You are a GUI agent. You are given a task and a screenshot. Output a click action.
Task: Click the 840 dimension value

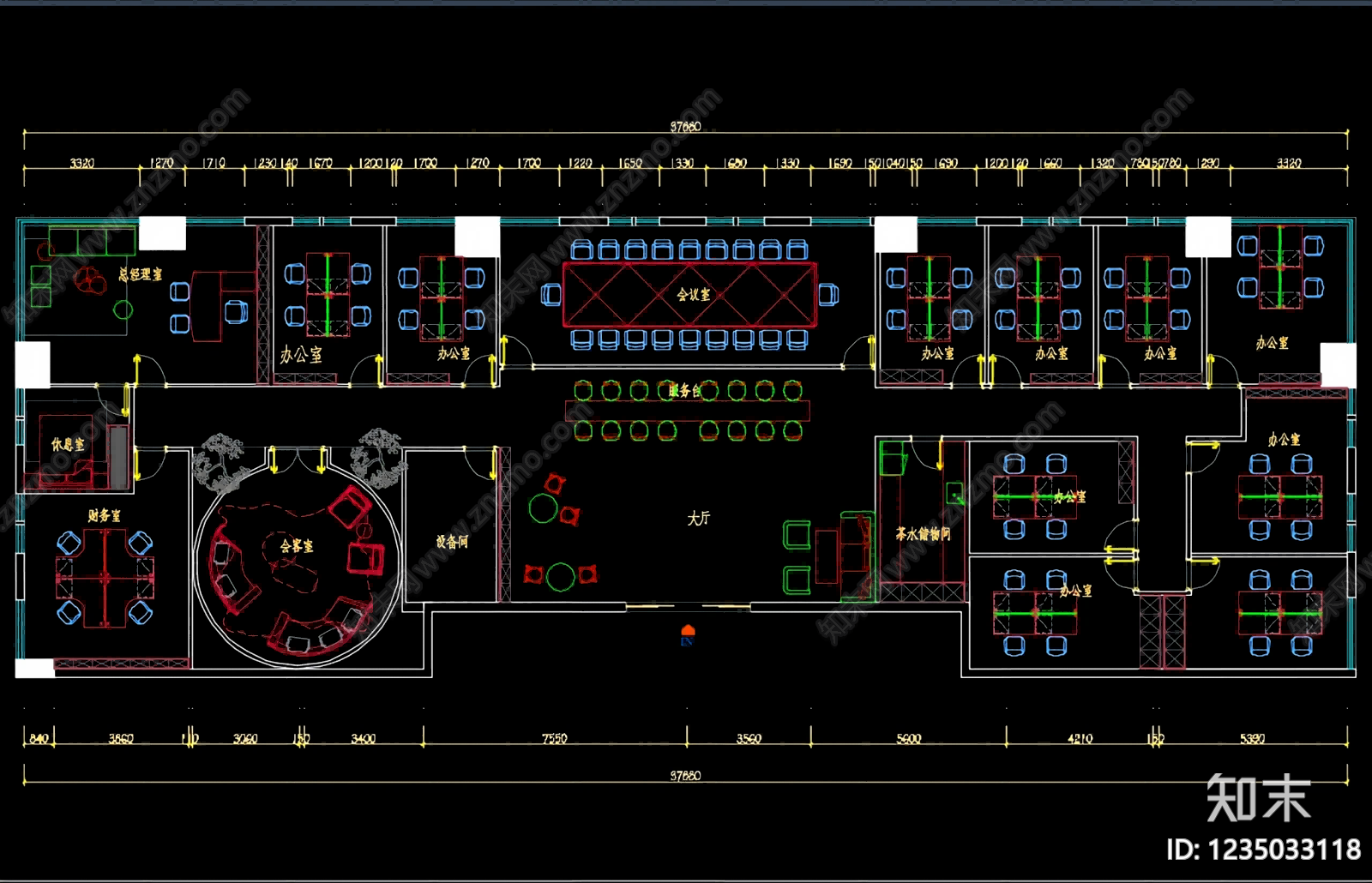(39, 739)
